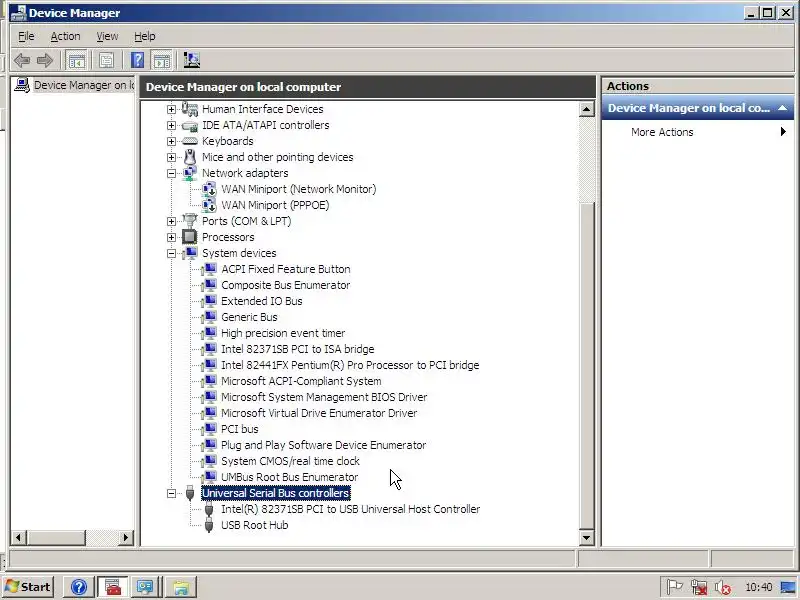The height and width of the screenshot is (600, 800).
Task: Click the Back arrow toolbar icon
Action: click(22, 61)
